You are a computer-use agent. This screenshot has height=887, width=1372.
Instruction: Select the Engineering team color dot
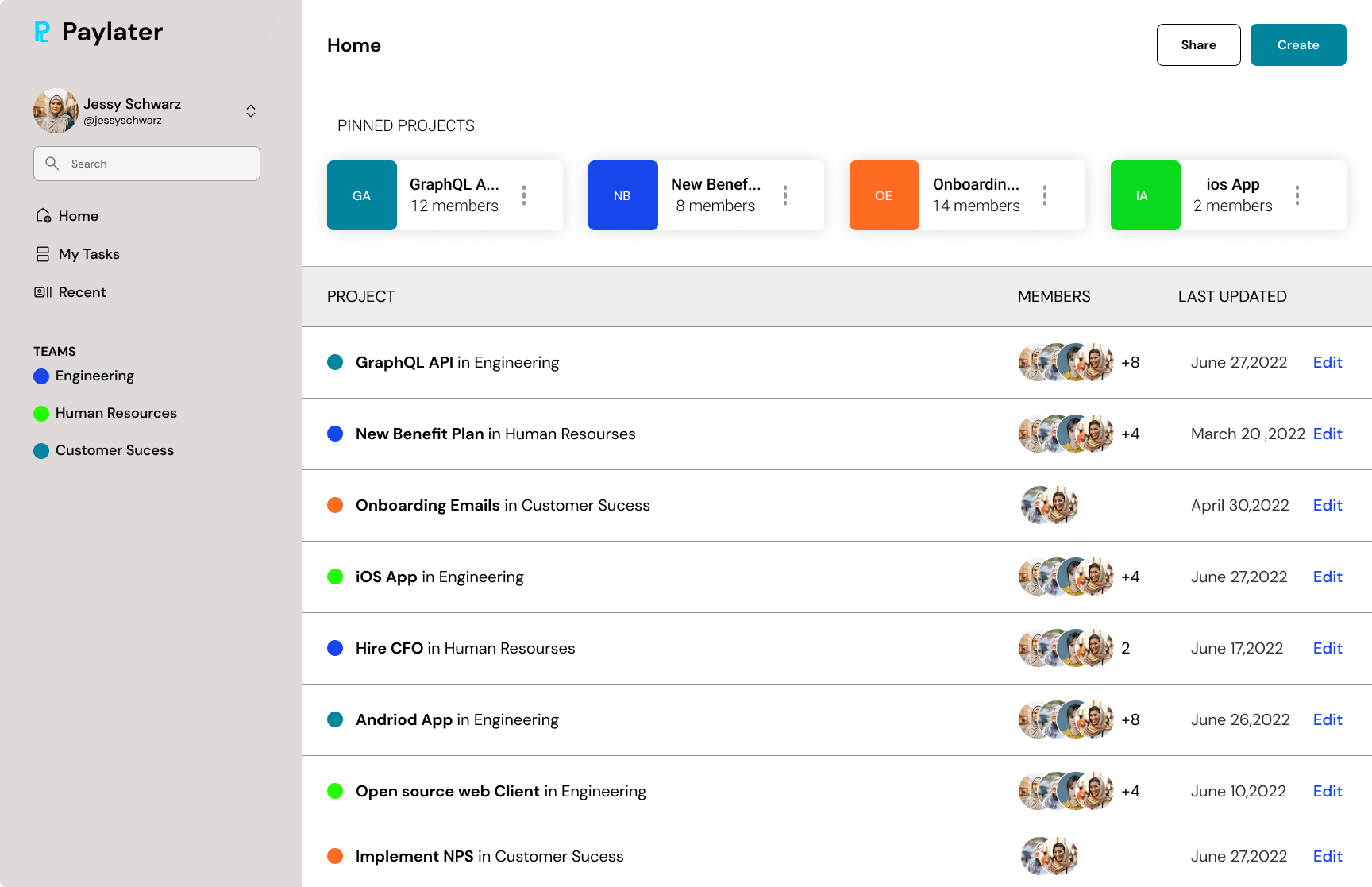(41, 376)
